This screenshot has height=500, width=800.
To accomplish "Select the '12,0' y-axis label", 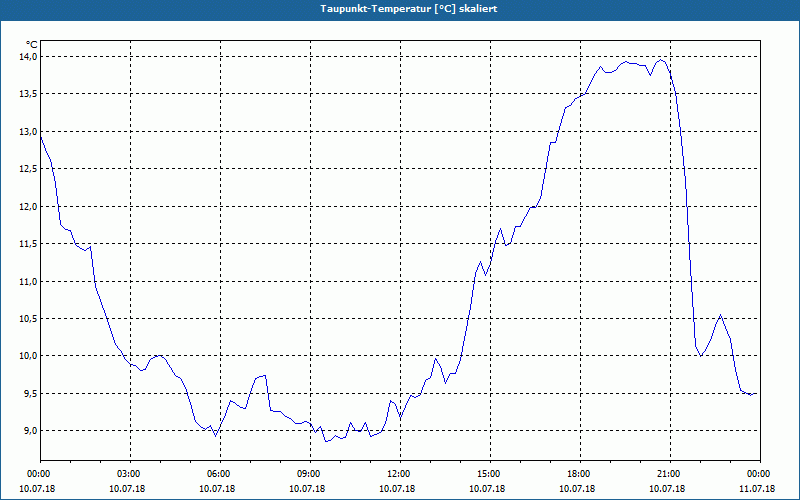I will click(29, 207).
